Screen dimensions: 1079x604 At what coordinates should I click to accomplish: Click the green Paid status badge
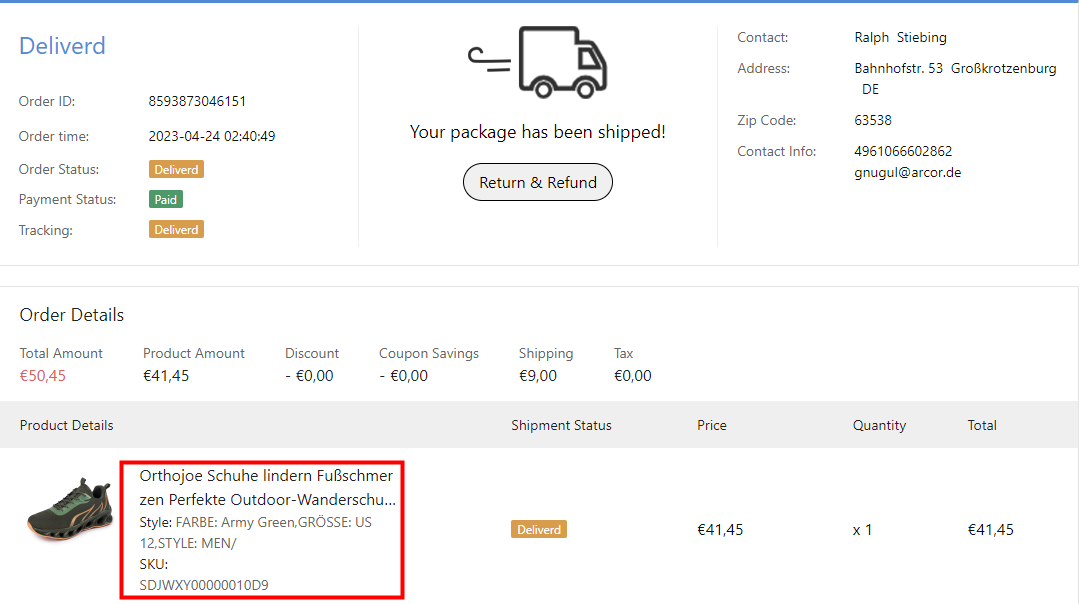click(x=166, y=199)
